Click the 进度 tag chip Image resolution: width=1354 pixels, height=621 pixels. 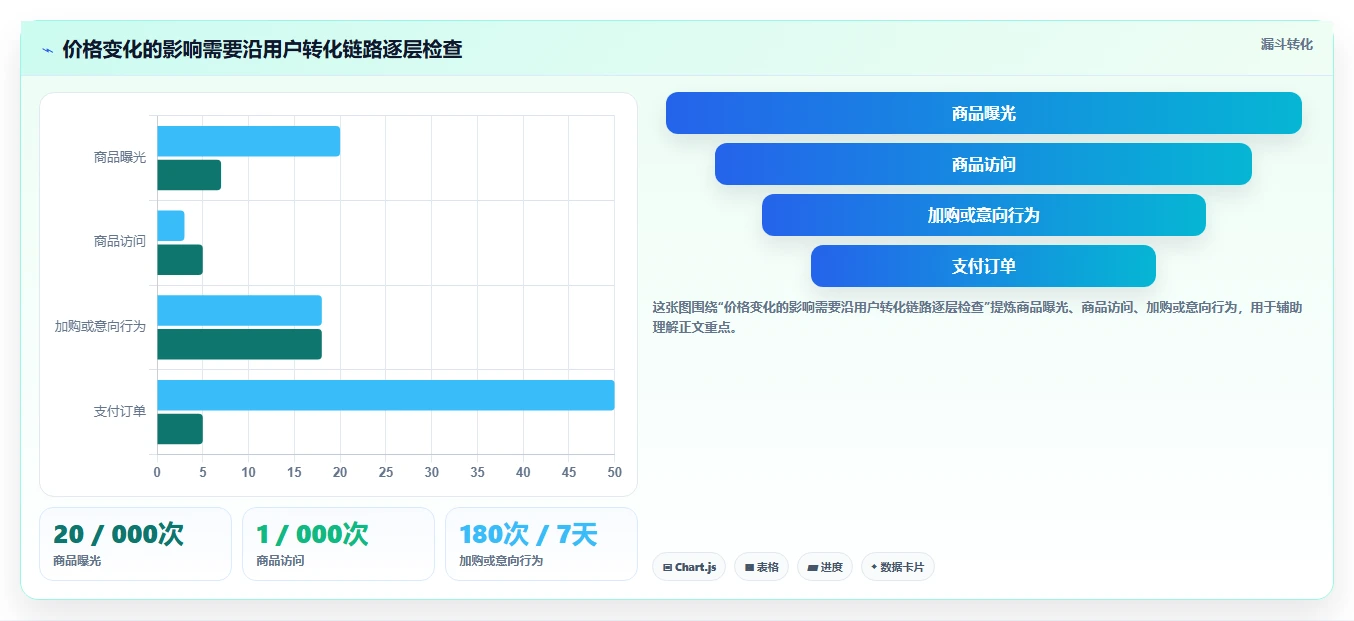[825, 567]
